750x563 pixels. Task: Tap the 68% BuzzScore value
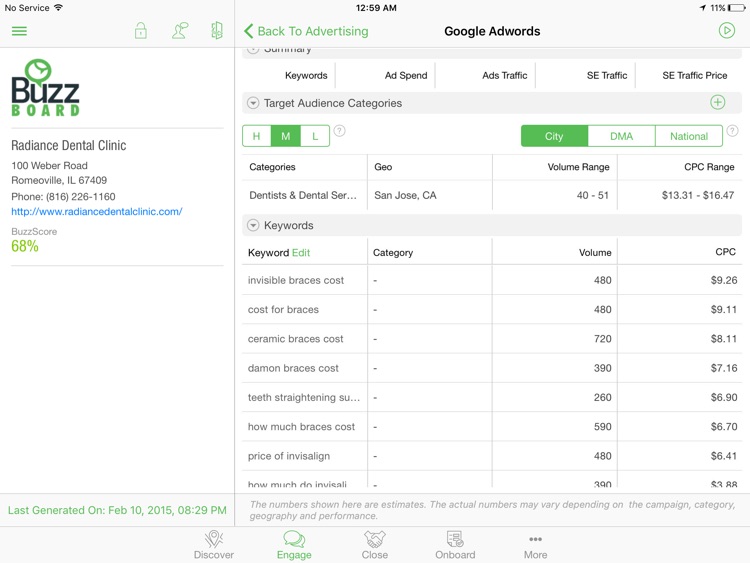25,246
